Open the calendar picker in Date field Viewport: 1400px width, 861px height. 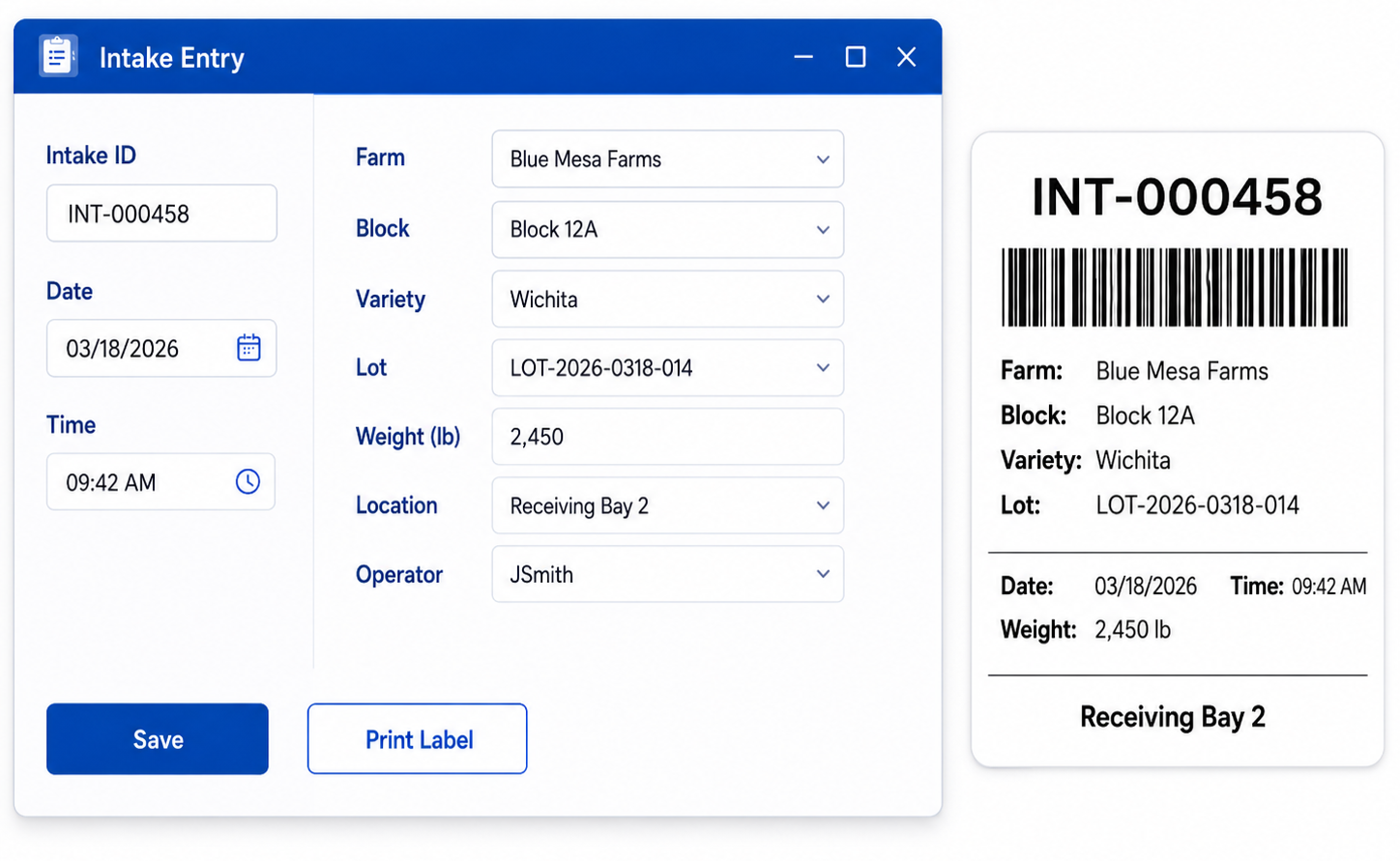248,348
